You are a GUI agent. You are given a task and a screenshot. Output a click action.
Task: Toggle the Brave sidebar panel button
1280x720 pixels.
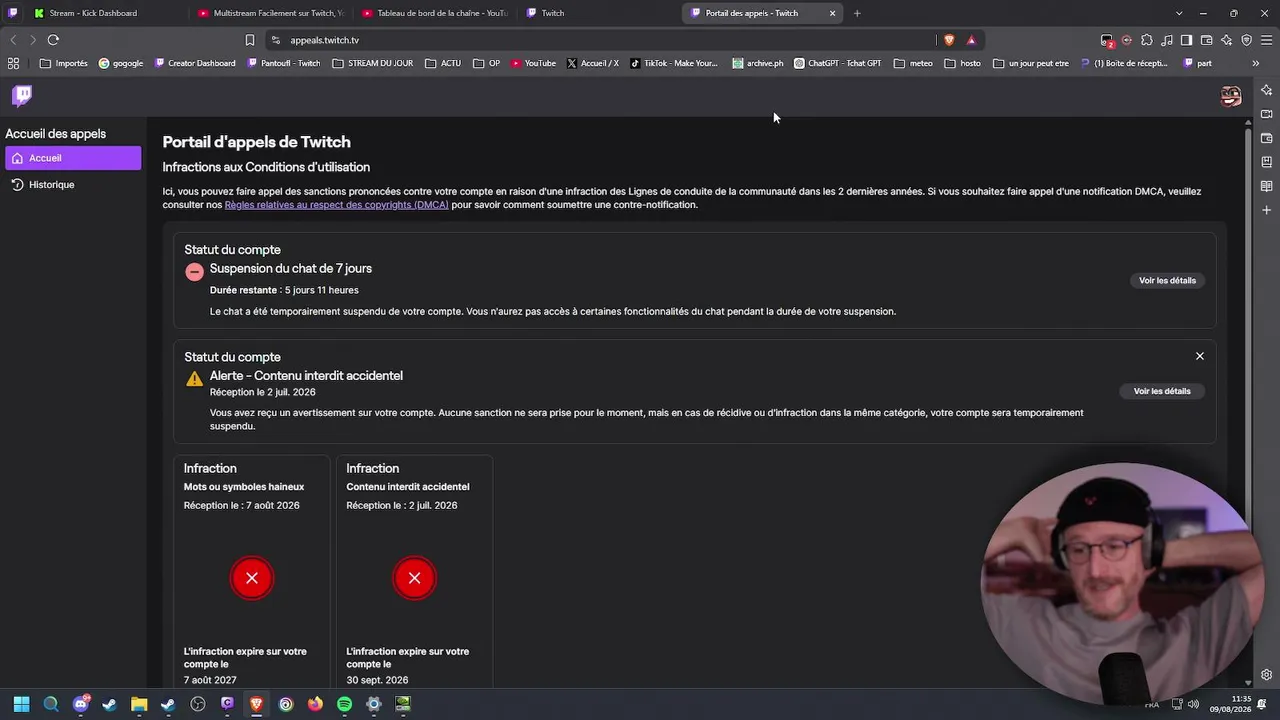[x=1187, y=40]
